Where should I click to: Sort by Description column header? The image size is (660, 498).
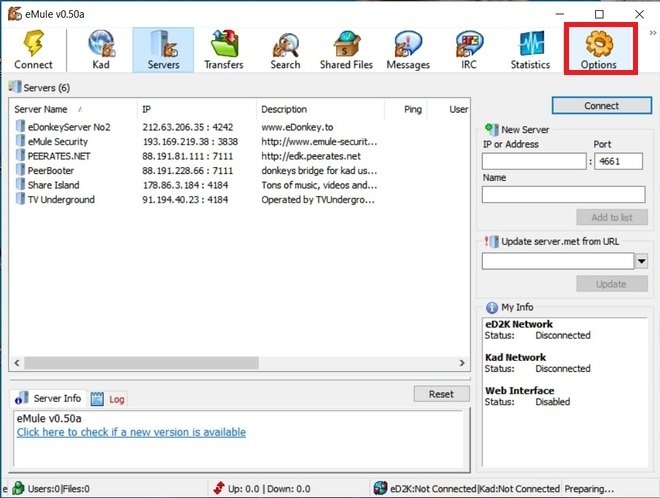tap(320, 109)
